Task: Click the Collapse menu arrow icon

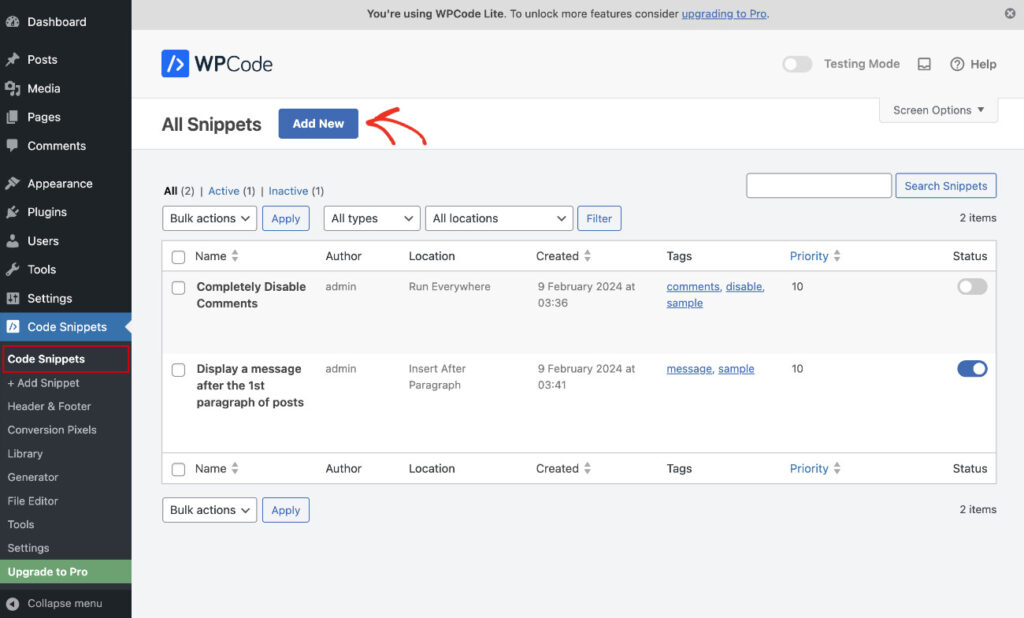Action: click(13, 604)
